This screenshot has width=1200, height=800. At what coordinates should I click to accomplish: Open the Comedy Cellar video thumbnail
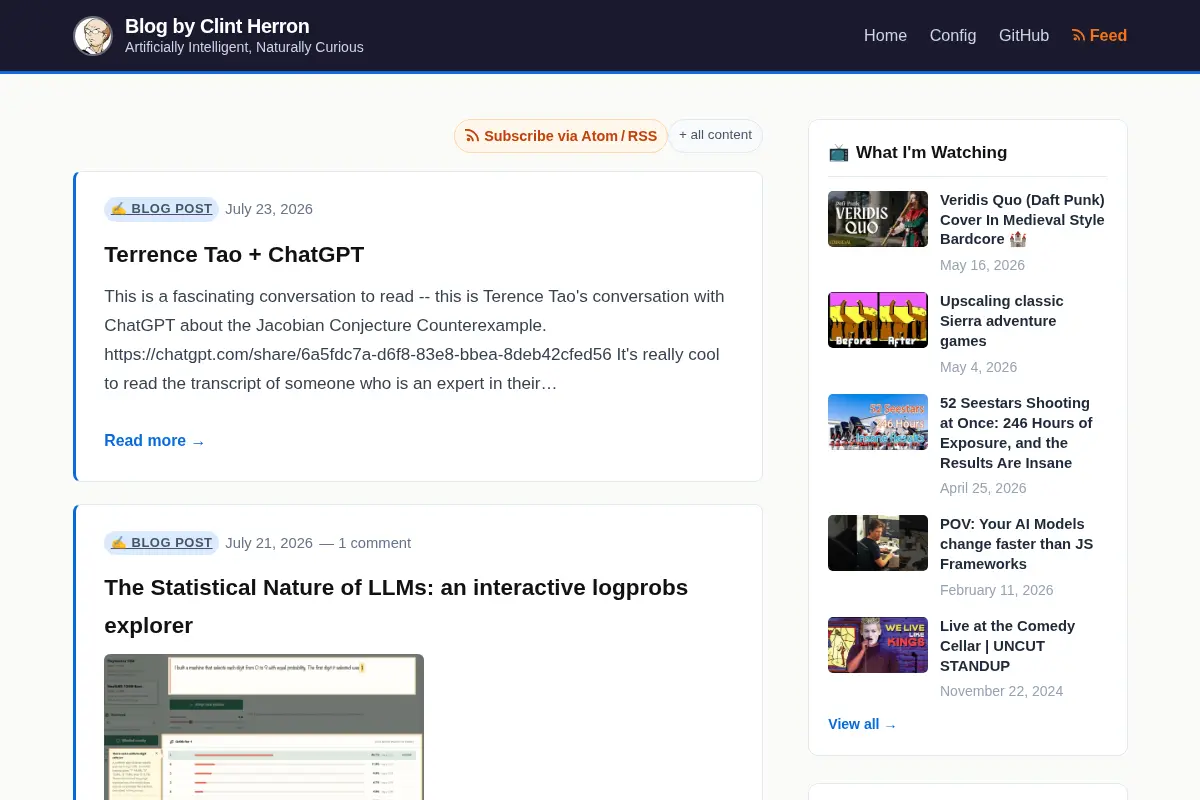[878, 645]
